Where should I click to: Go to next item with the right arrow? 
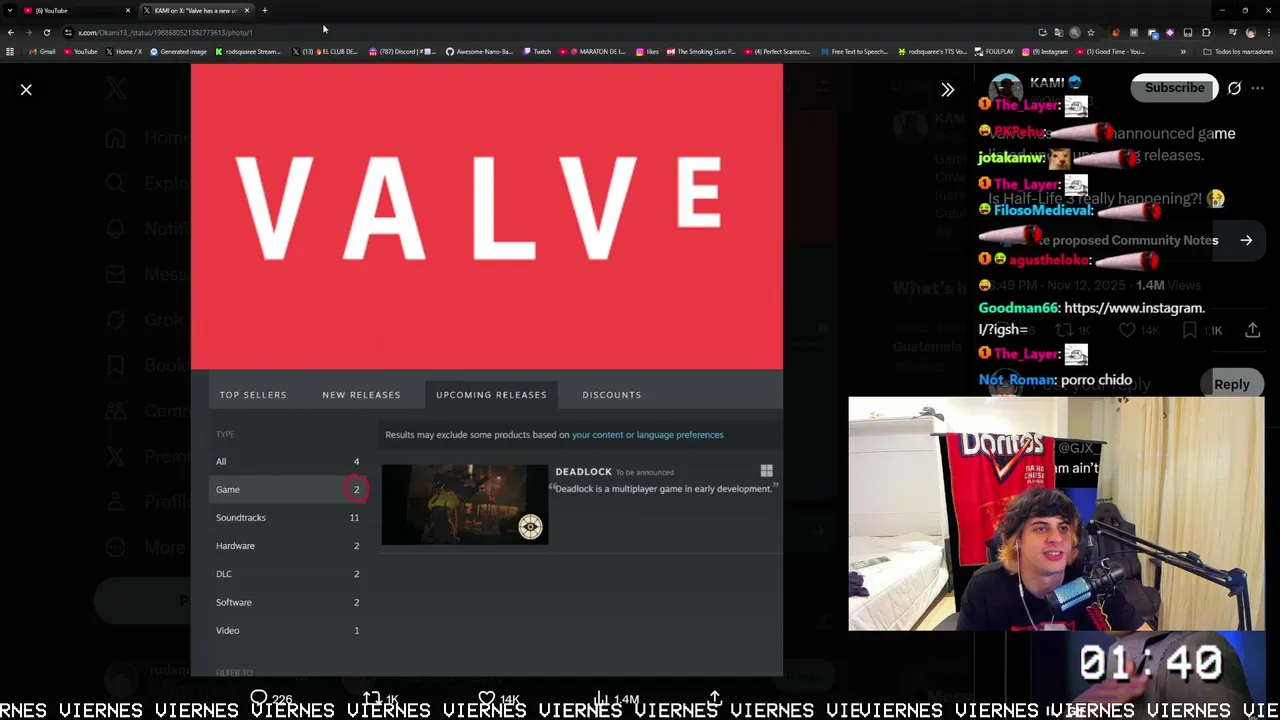[x=1246, y=240]
